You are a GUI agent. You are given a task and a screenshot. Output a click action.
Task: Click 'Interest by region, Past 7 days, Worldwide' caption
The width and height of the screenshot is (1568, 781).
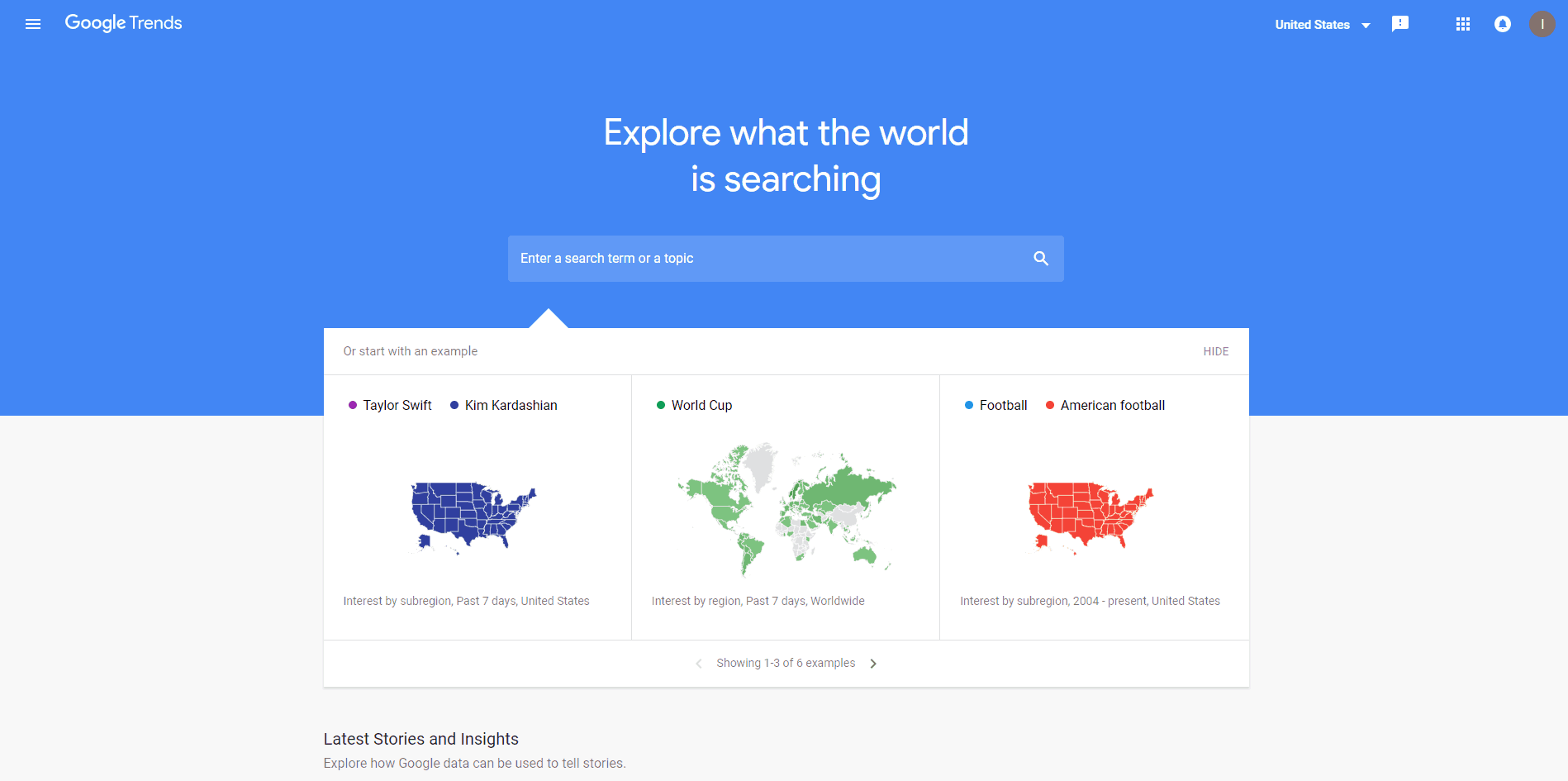click(758, 601)
